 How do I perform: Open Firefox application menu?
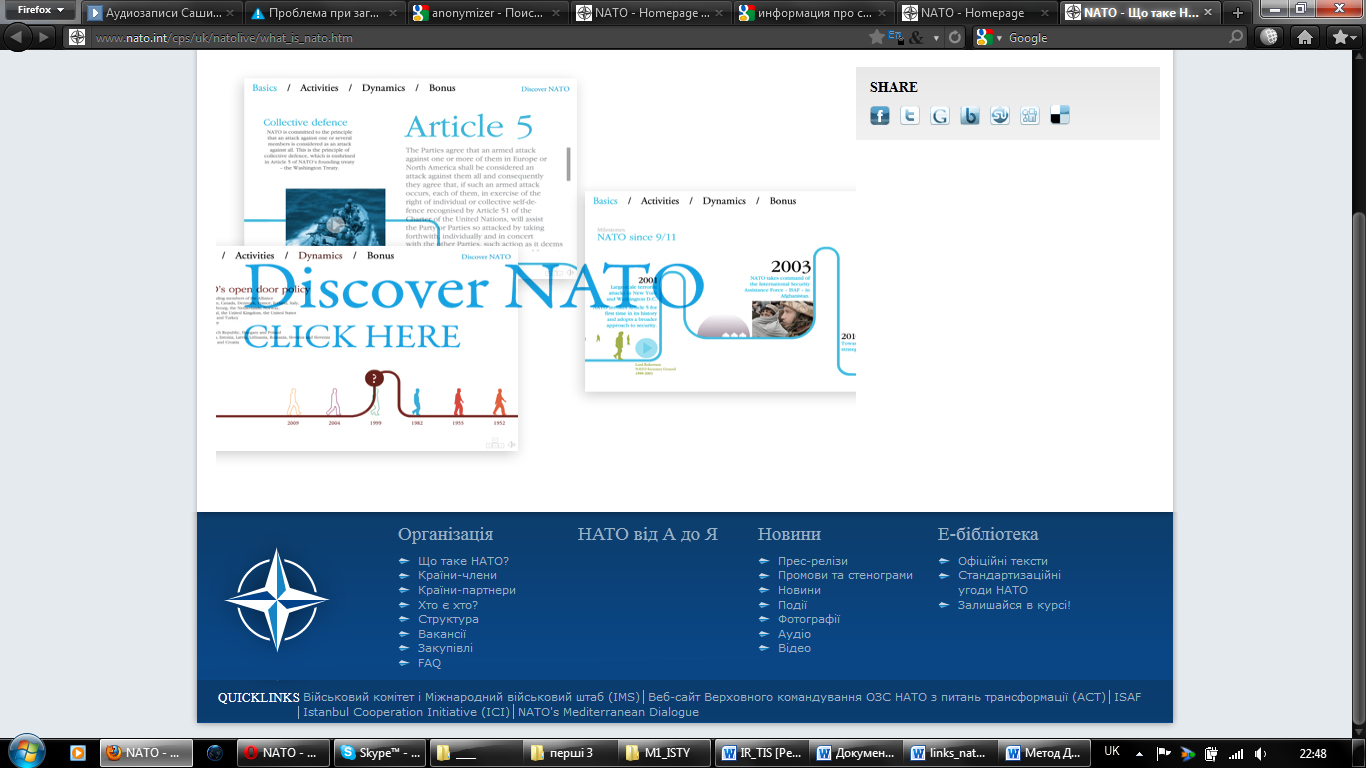[39, 10]
